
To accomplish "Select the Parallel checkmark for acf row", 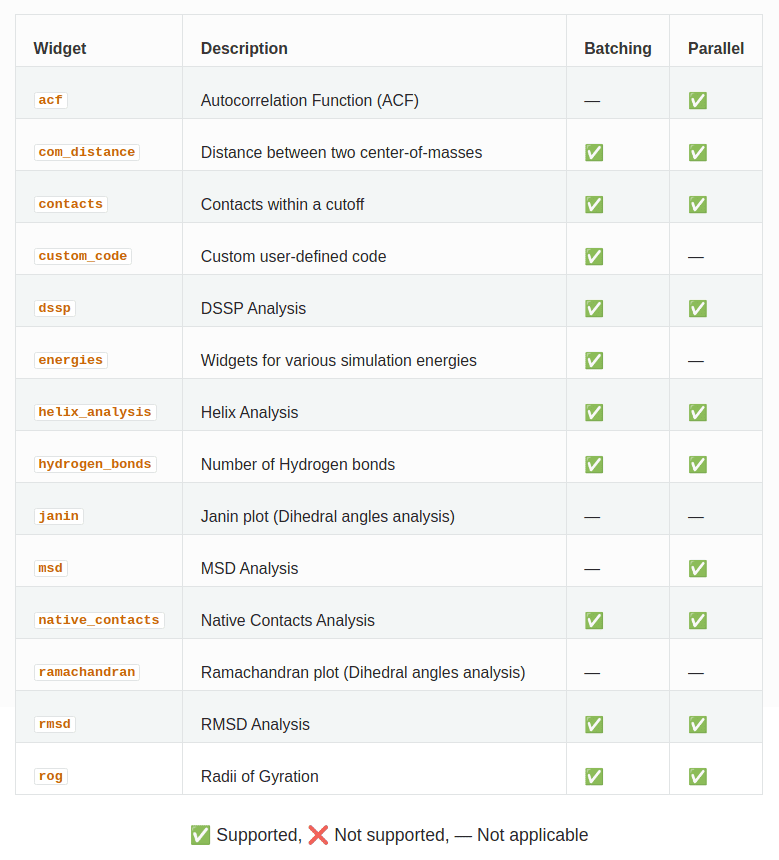I will coord(698,100).
